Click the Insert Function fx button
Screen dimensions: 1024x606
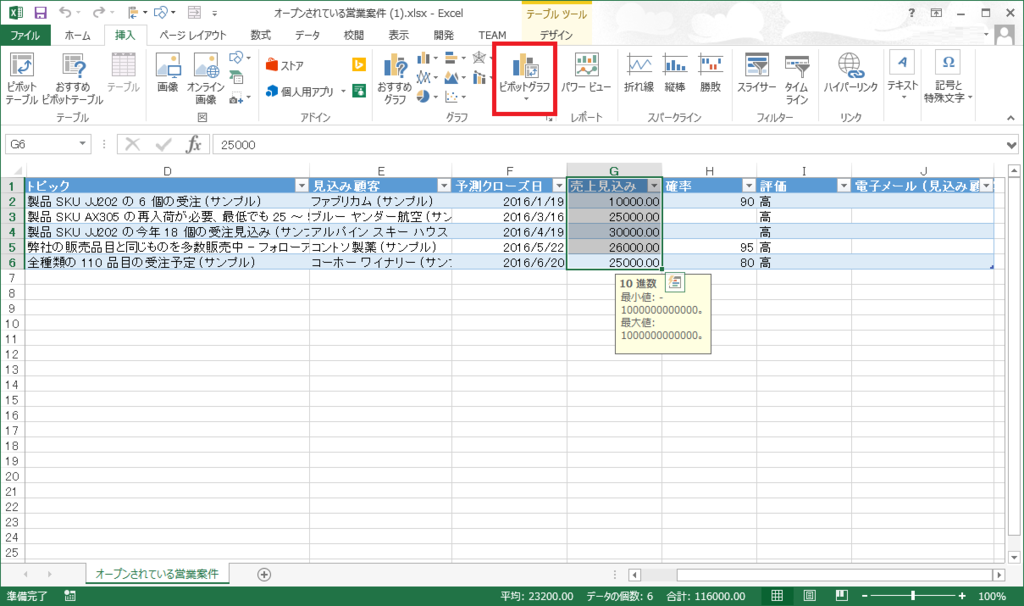(193, 144)
